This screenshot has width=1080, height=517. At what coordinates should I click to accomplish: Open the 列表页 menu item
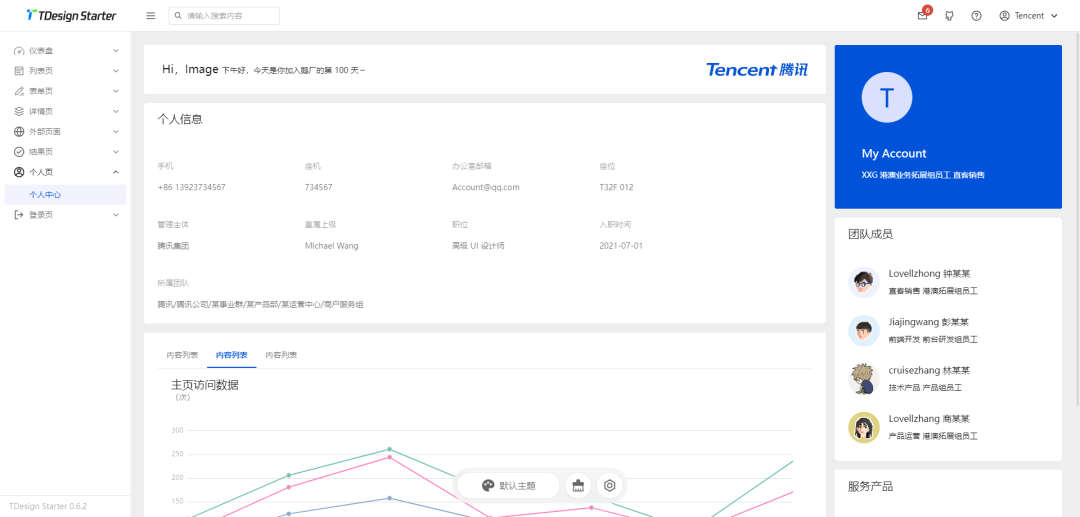(65, 71)
